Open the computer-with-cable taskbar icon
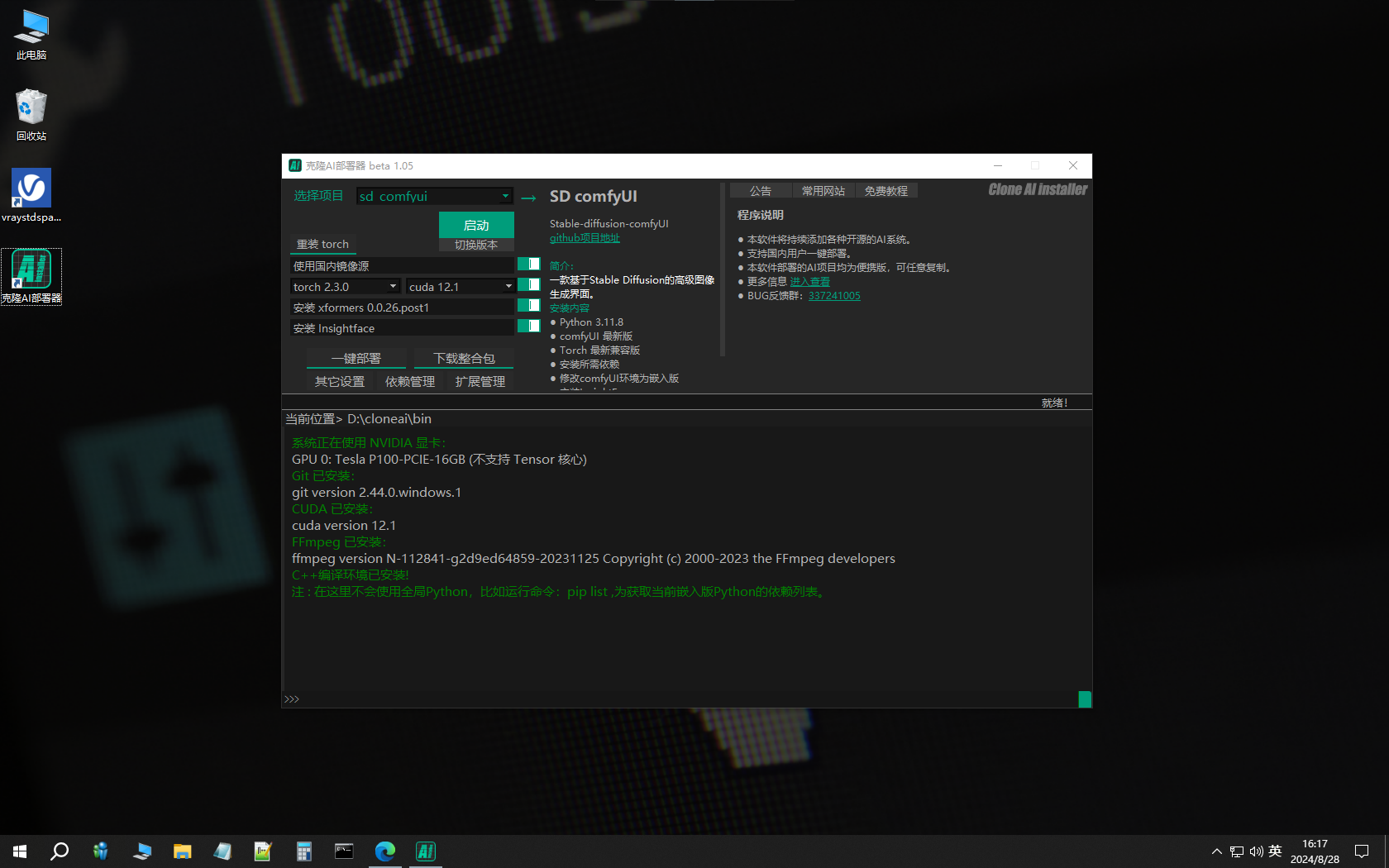The width and height of the screenshot is (1389, 868). point(141,851)
